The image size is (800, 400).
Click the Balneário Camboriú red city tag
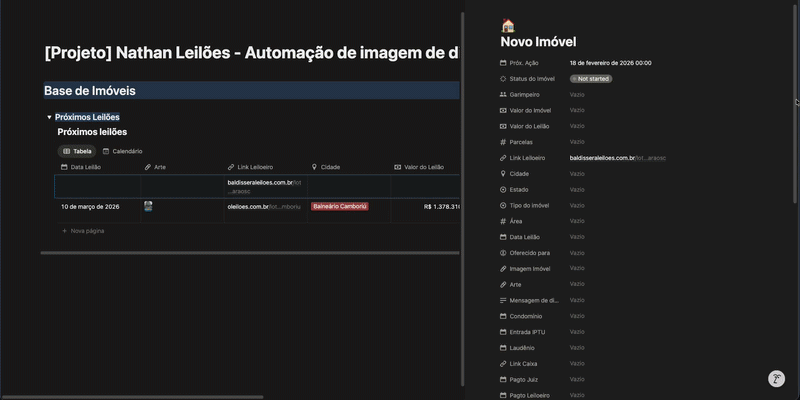(x=340, y=206)
